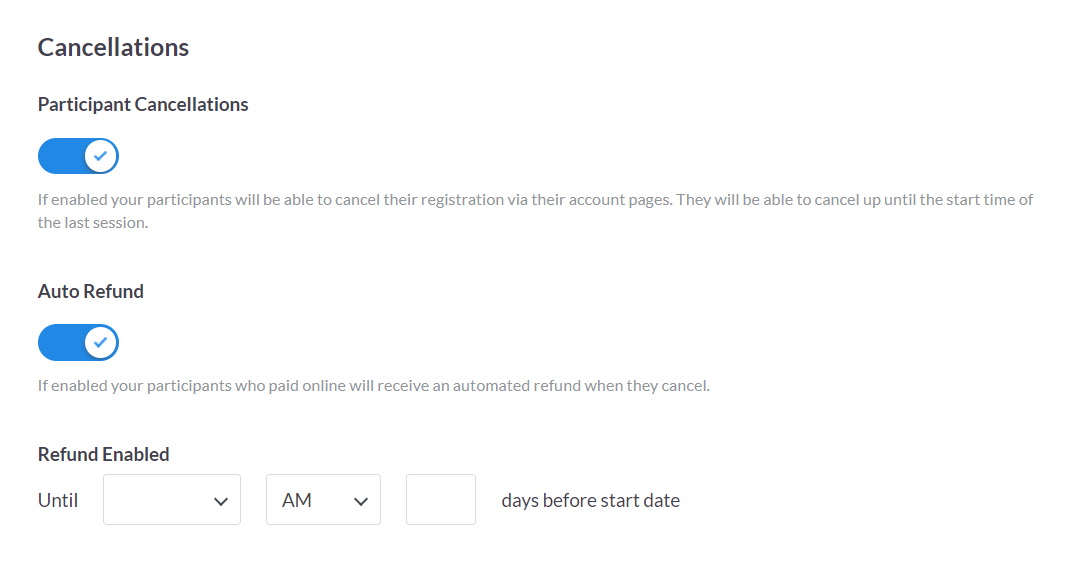This screenshot has height=580, width=1075.
Task: Click the chevron arrow beside AM
Action: (361, 502)
